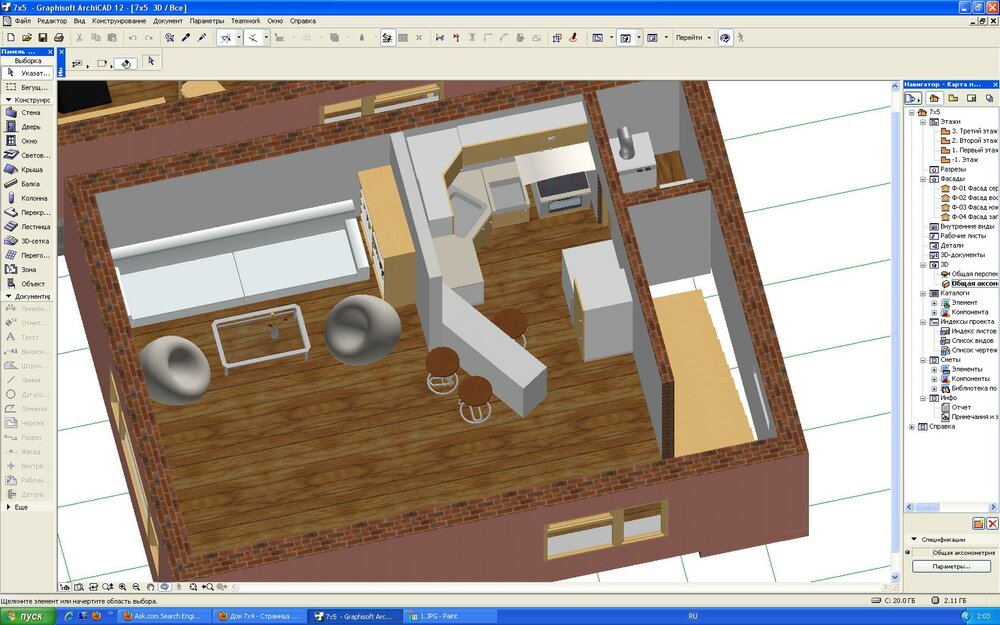
Task: Select the Дверь (Door) tool
Action: 28,127
